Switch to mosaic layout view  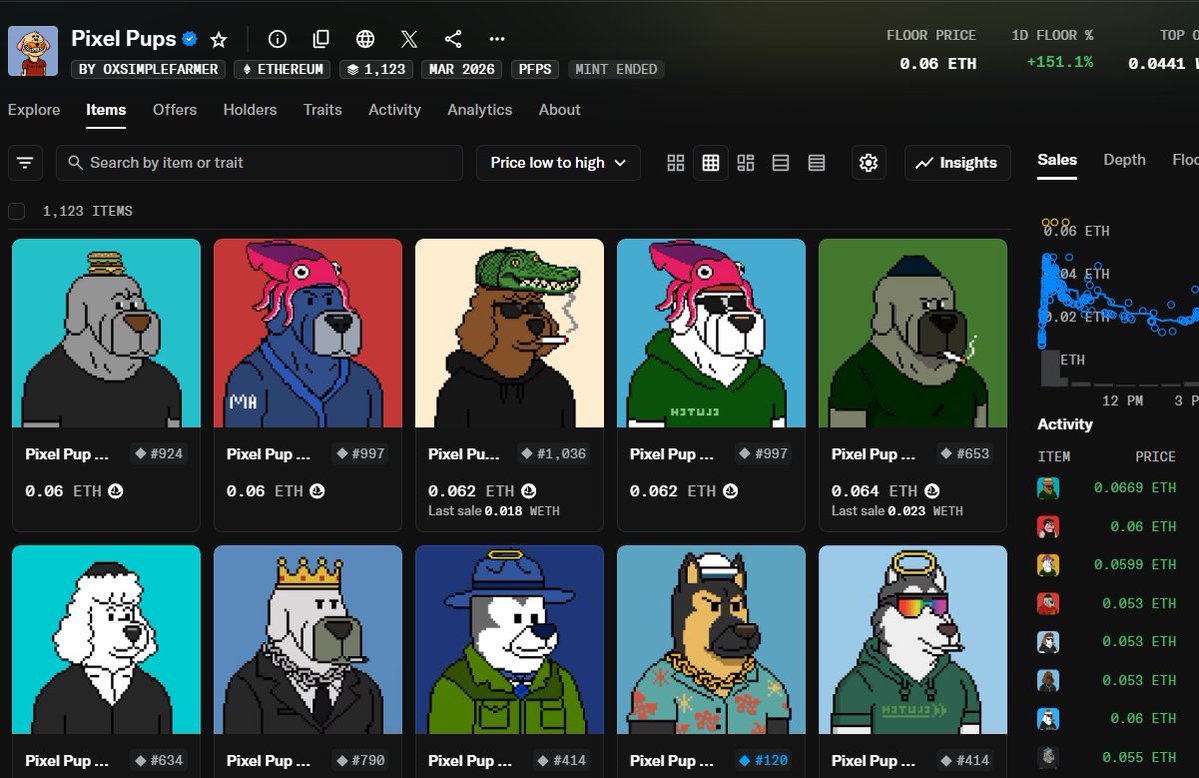coord(746,163)
